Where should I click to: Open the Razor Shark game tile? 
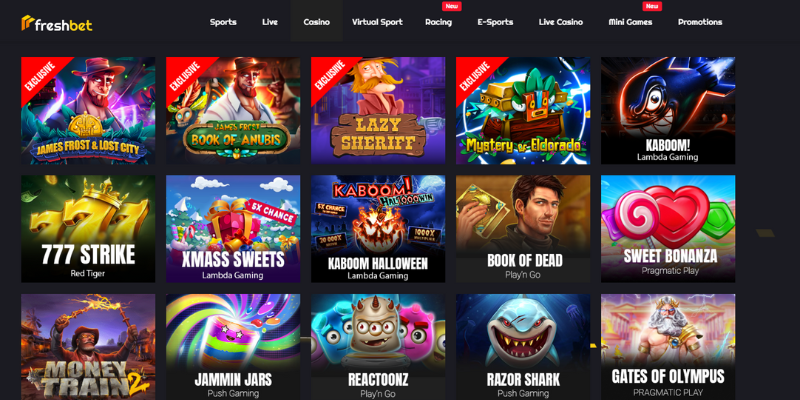pyautogui.click(x=523, y=347)
